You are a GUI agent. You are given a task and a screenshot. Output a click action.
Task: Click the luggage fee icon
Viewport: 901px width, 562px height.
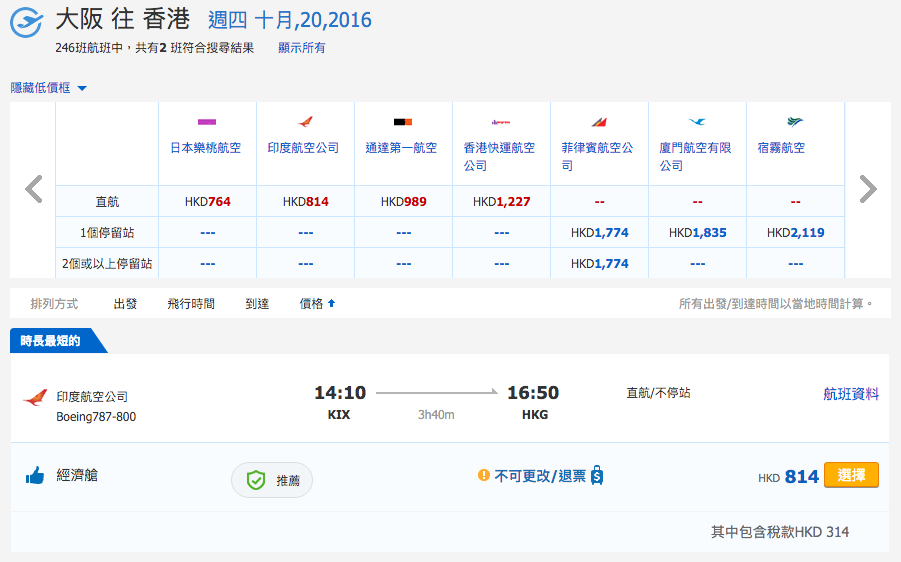coord(597,475)
